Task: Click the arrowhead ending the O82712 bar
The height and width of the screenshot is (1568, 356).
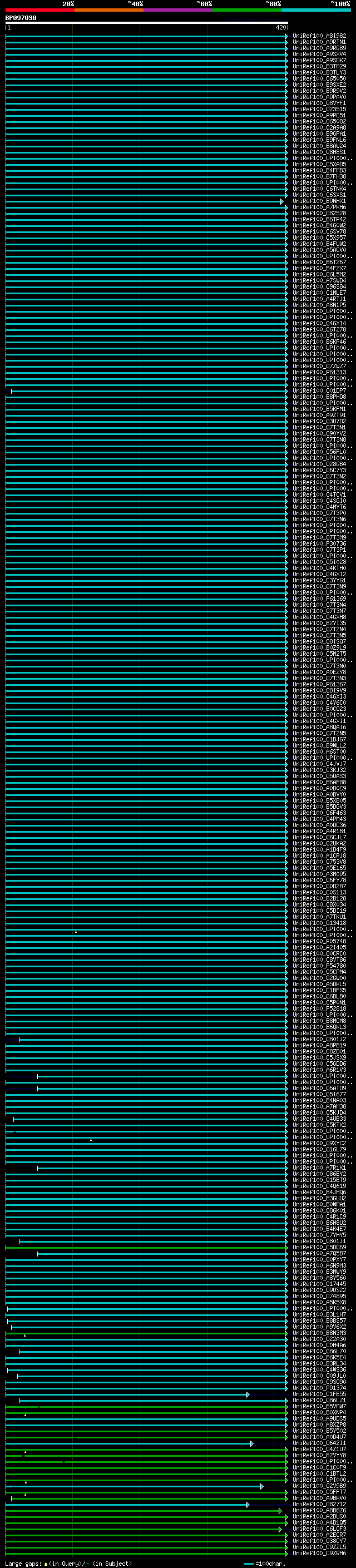Action: tap(248, 1505)
